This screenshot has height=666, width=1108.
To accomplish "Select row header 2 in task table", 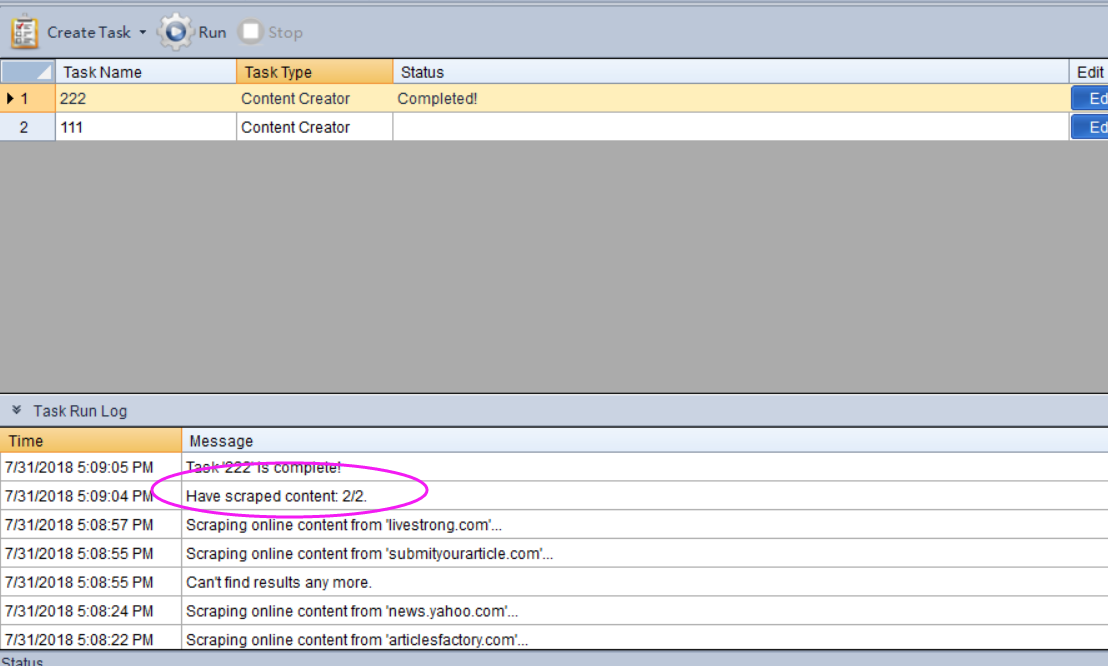I will coord(27,127).
